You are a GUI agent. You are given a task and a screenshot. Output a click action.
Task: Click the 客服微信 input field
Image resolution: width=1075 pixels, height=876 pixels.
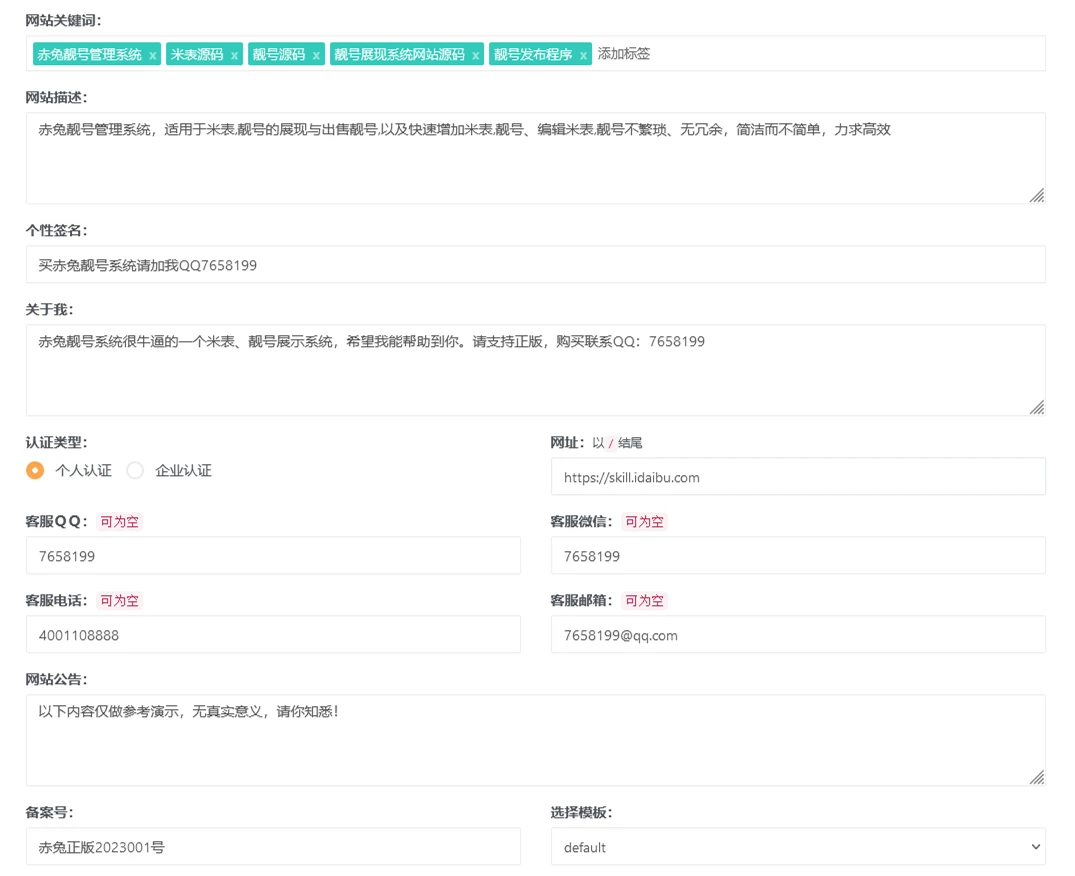(x=797, y=556)
